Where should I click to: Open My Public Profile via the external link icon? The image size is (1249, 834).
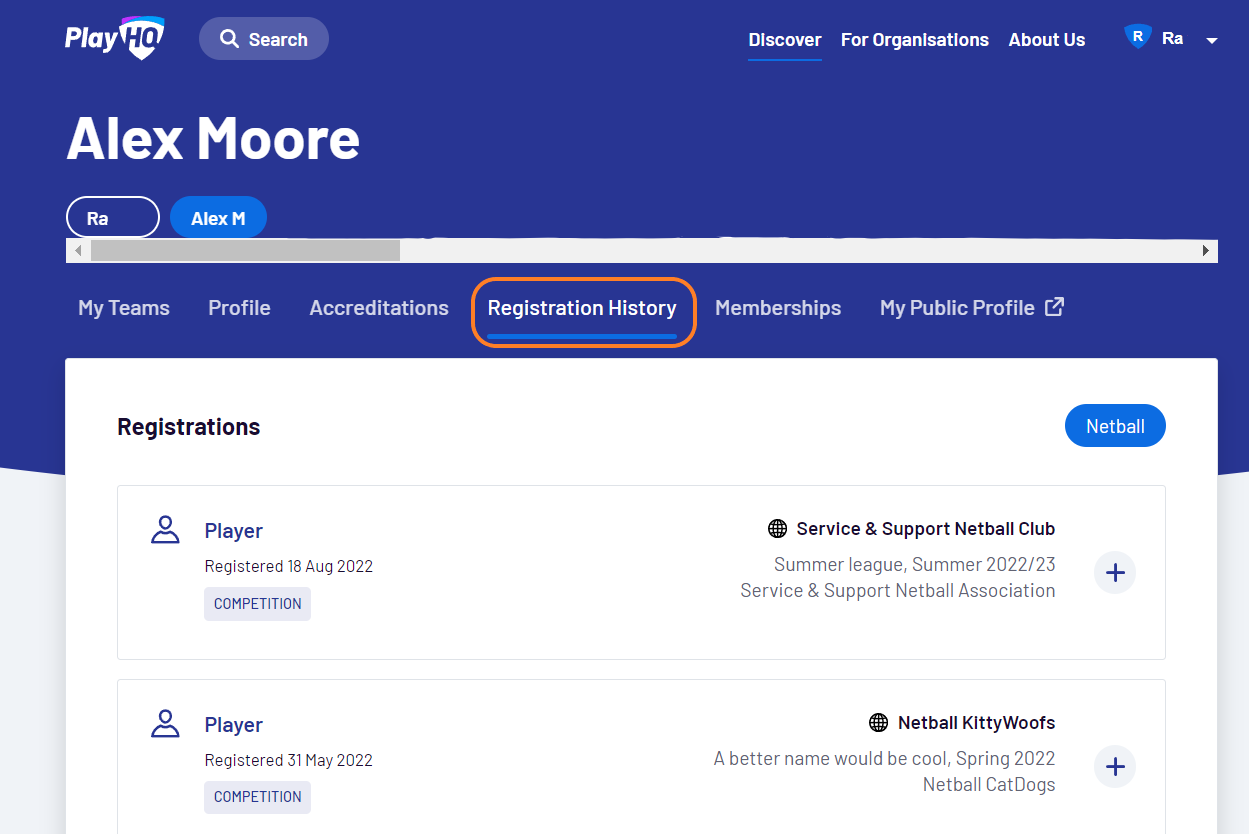[x=1054, y=307]
